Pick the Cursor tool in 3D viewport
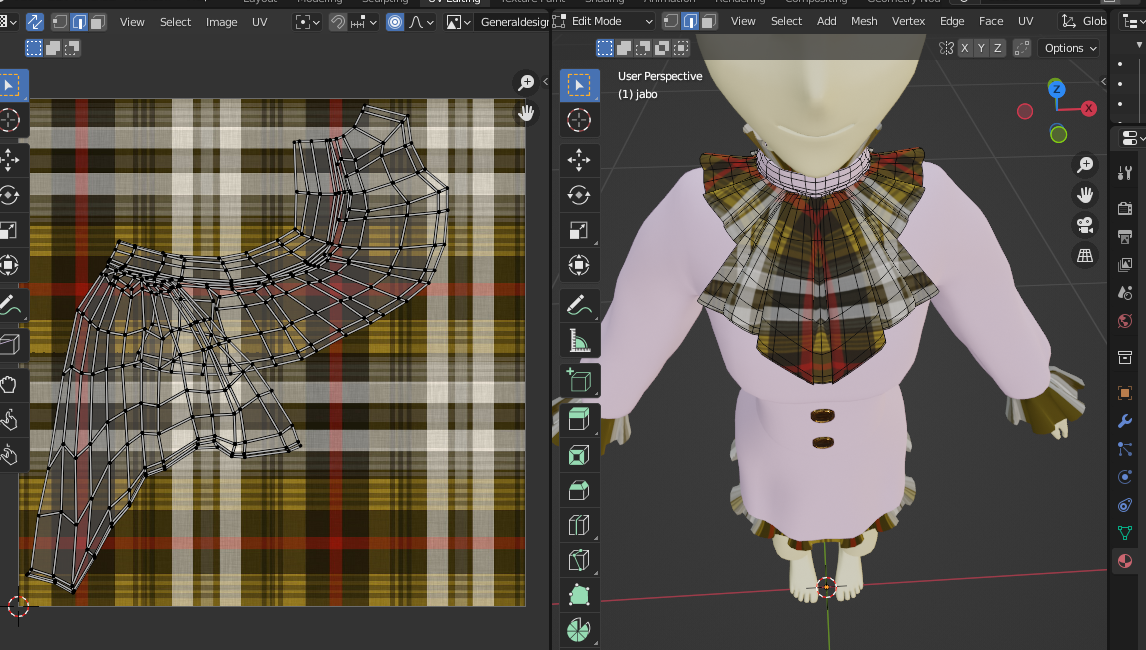 (579, 121)
